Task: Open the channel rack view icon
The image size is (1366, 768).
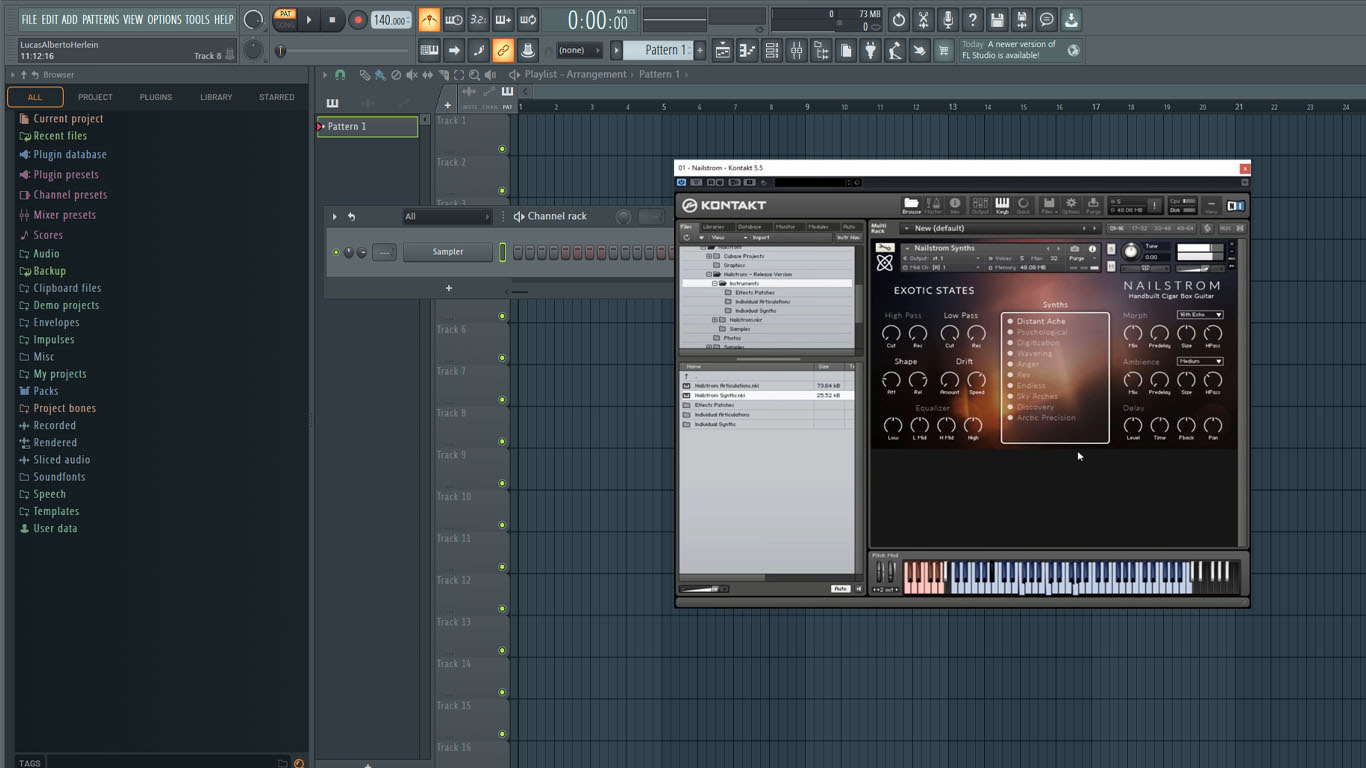Action: pyautogui.click(x=771, y=50)
